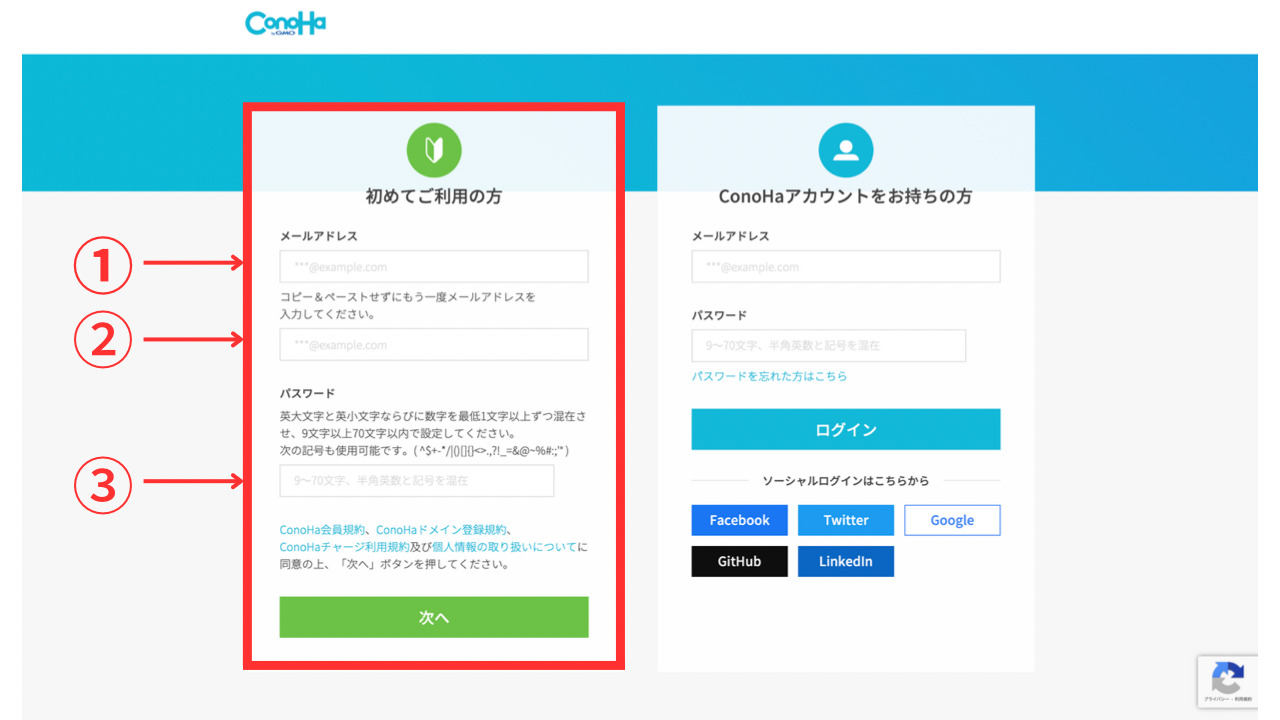Click the メールアドレス label in the new-user form

coord(319,236)
